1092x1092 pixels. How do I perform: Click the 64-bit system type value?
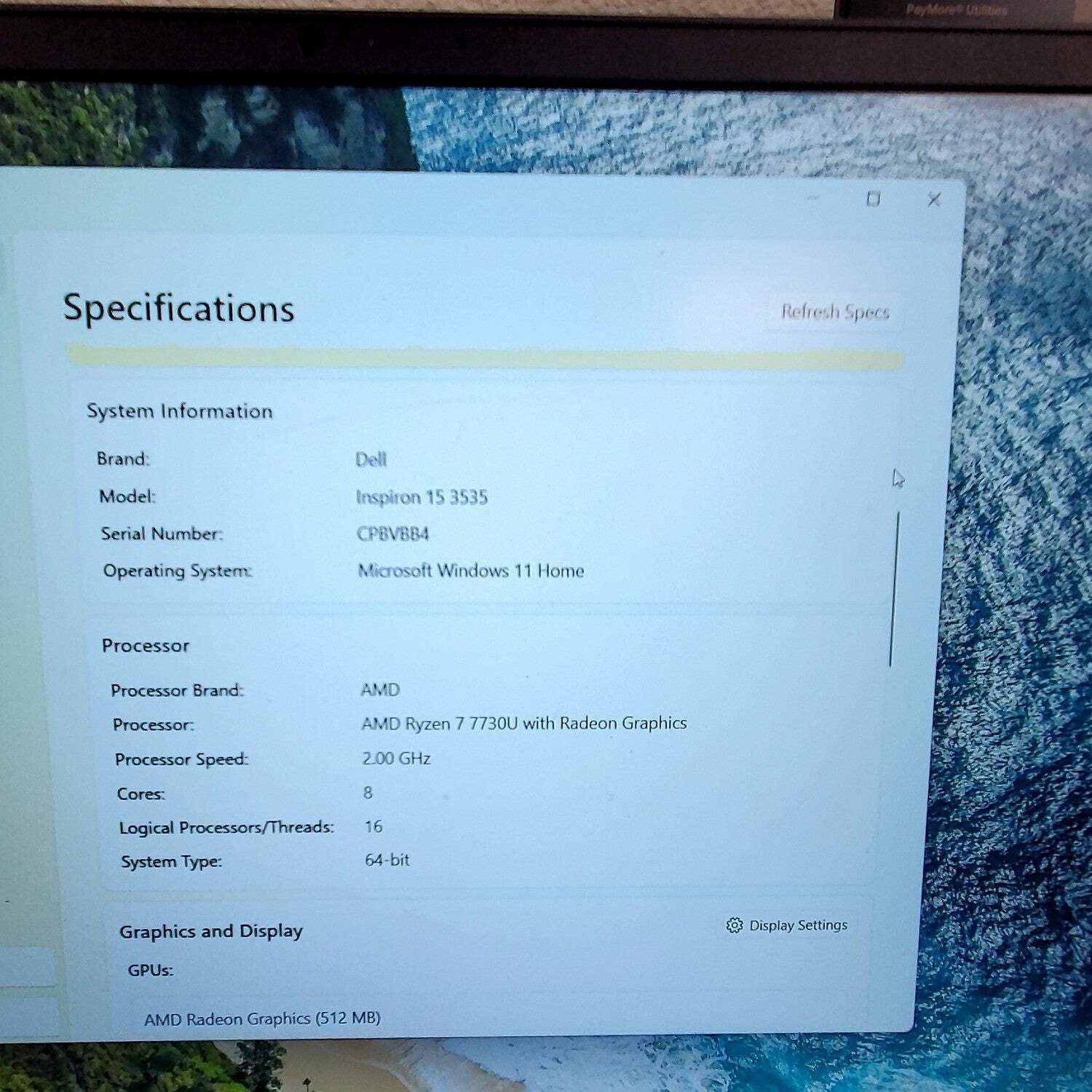(387, 860)
